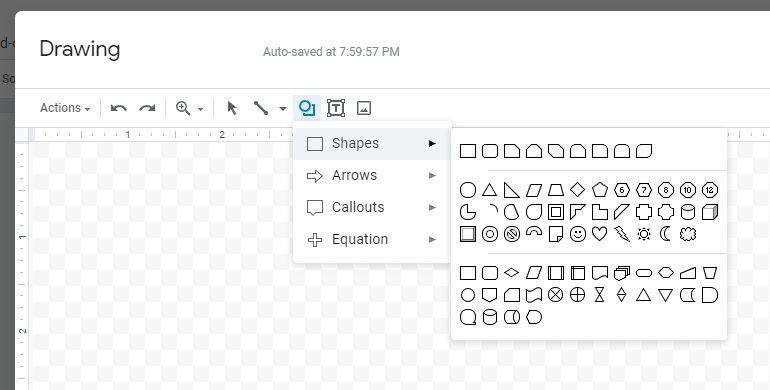Select the sun shape
The width and height of the screenshot is (770, 390).
644,234
